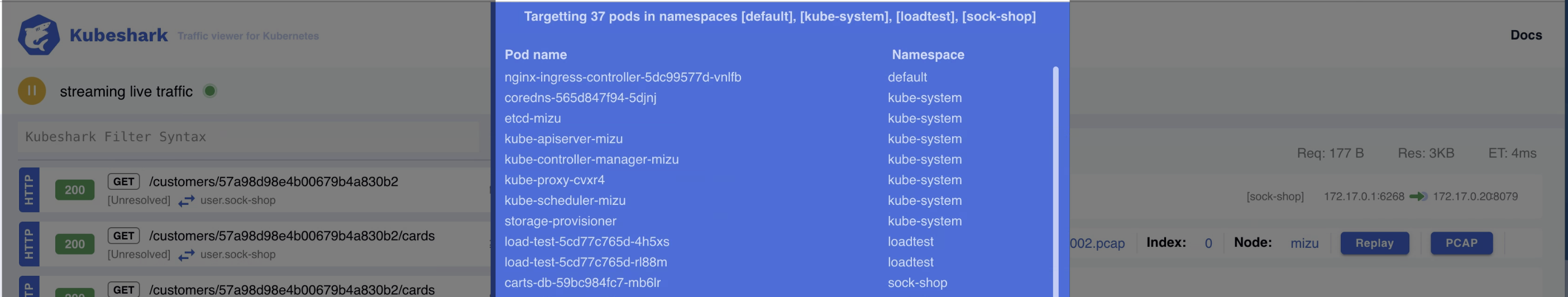The height and width of the screenshot is (297, 1568).
Task: Click the nginx-ingress-controller pod row
Action: coord(623,77)
